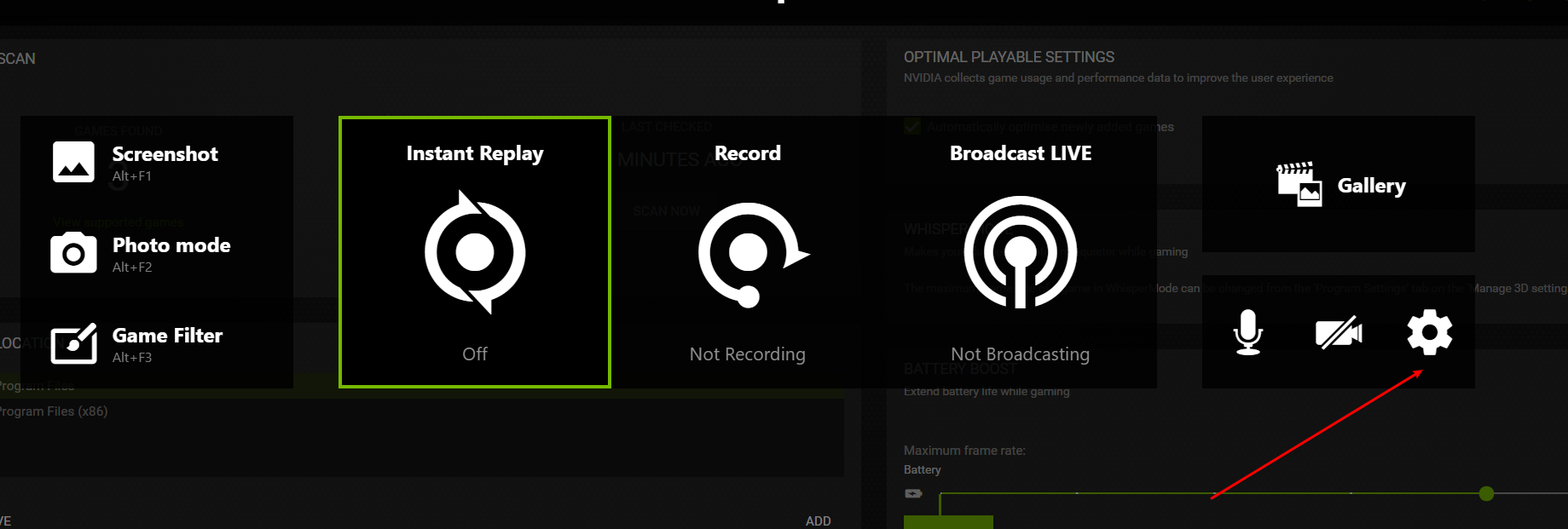Toggle the microphone icon
Viewport: 1568px width, 529px height.
[1248, 332]
